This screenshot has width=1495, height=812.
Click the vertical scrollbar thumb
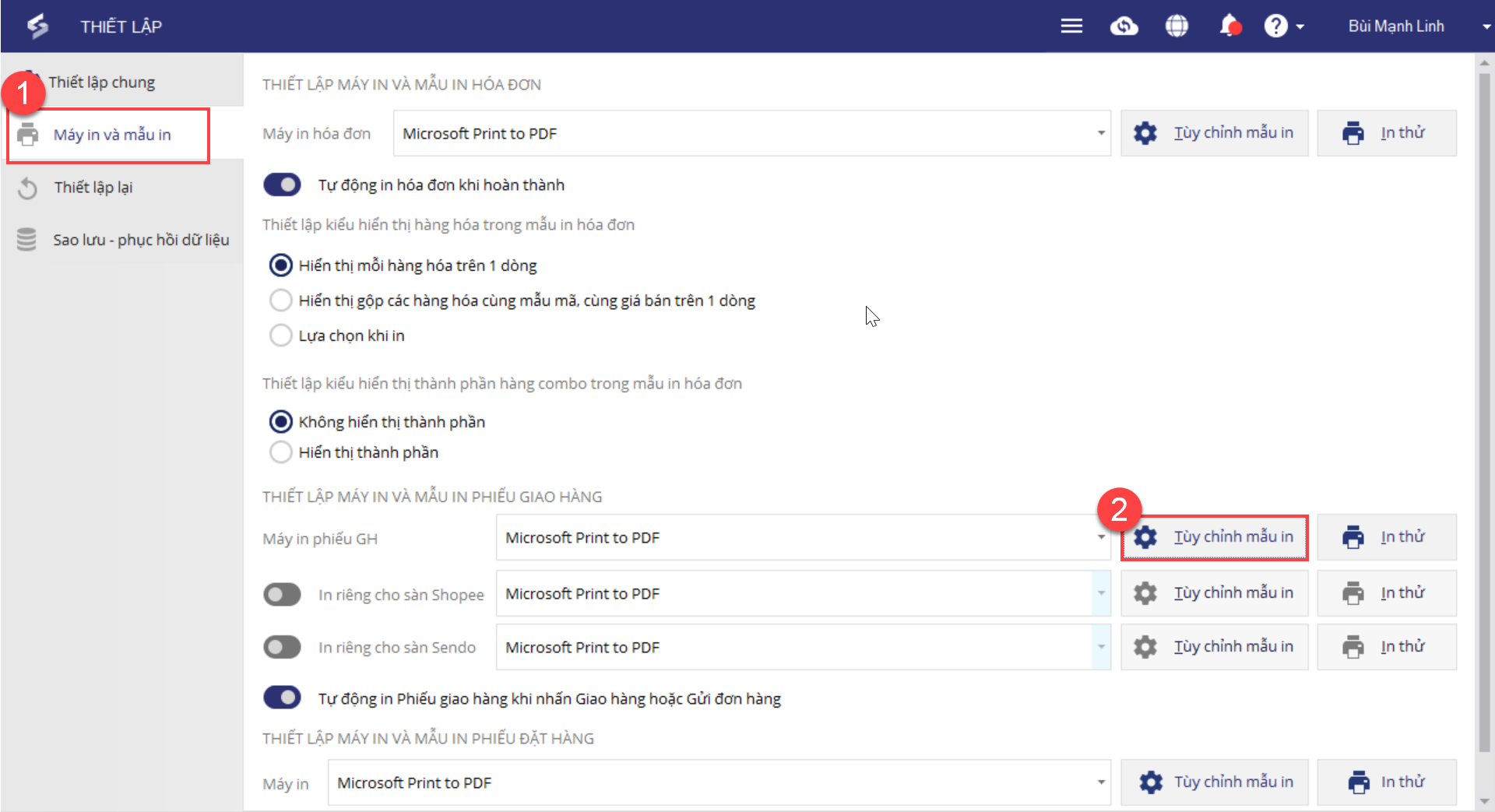point(1485,413)
